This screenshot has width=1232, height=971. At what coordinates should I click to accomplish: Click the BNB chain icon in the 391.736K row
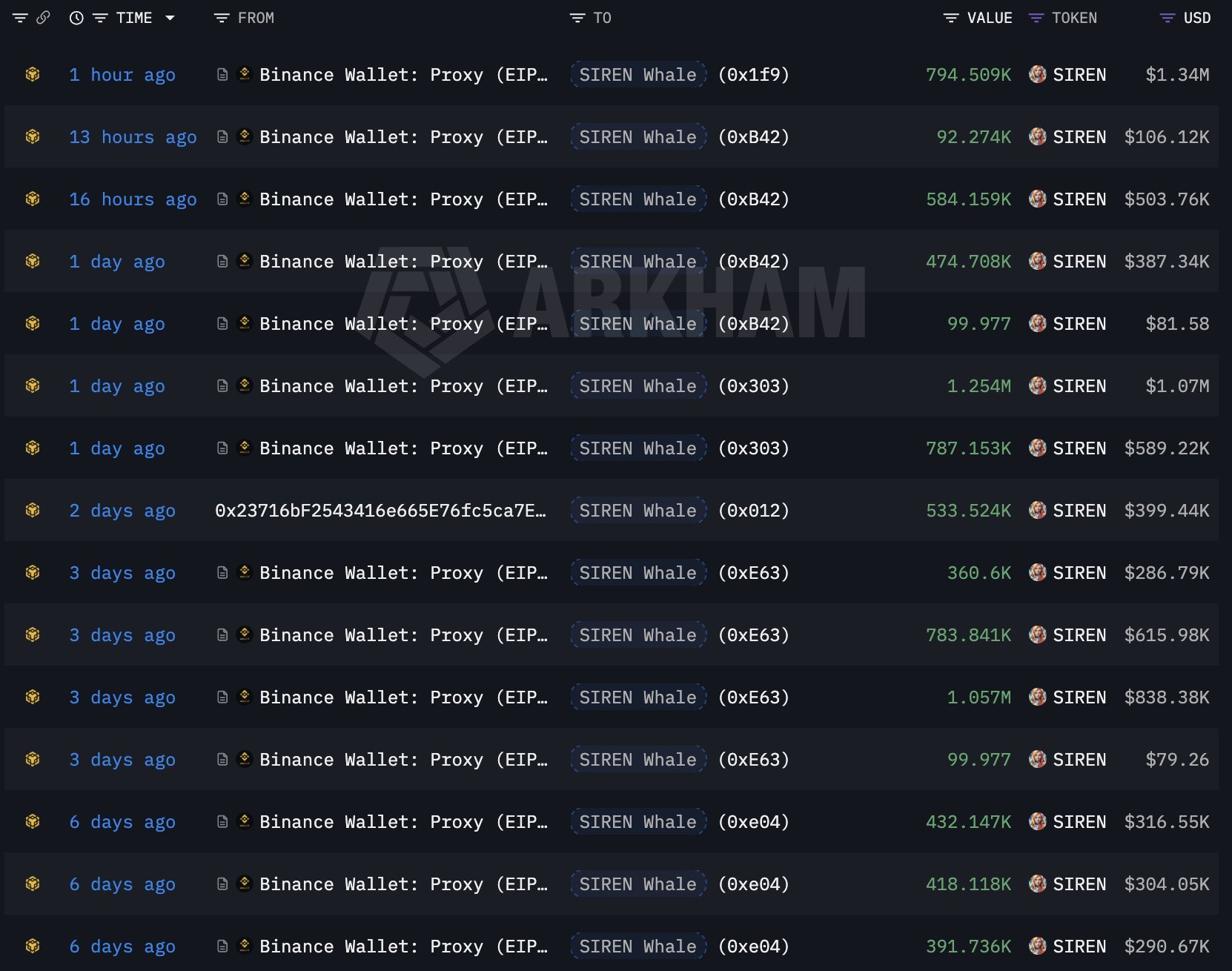pos(33,946)
